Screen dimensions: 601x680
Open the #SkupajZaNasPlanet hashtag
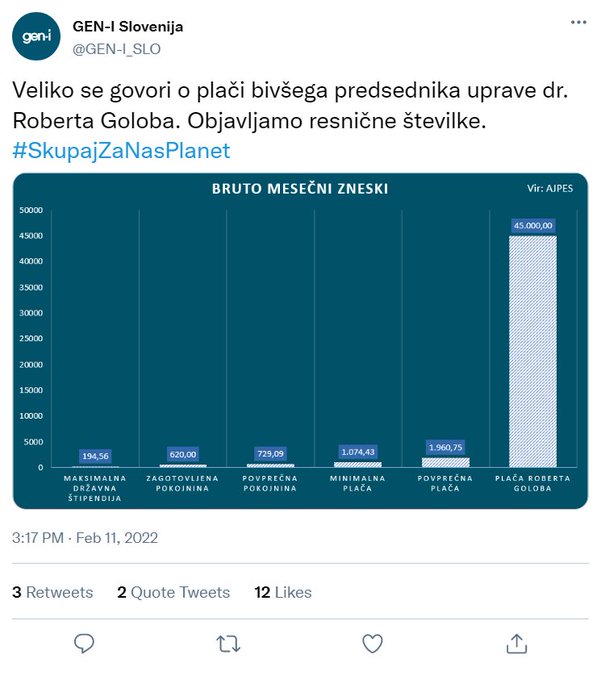pyautogui.click(x=121, y=150)
